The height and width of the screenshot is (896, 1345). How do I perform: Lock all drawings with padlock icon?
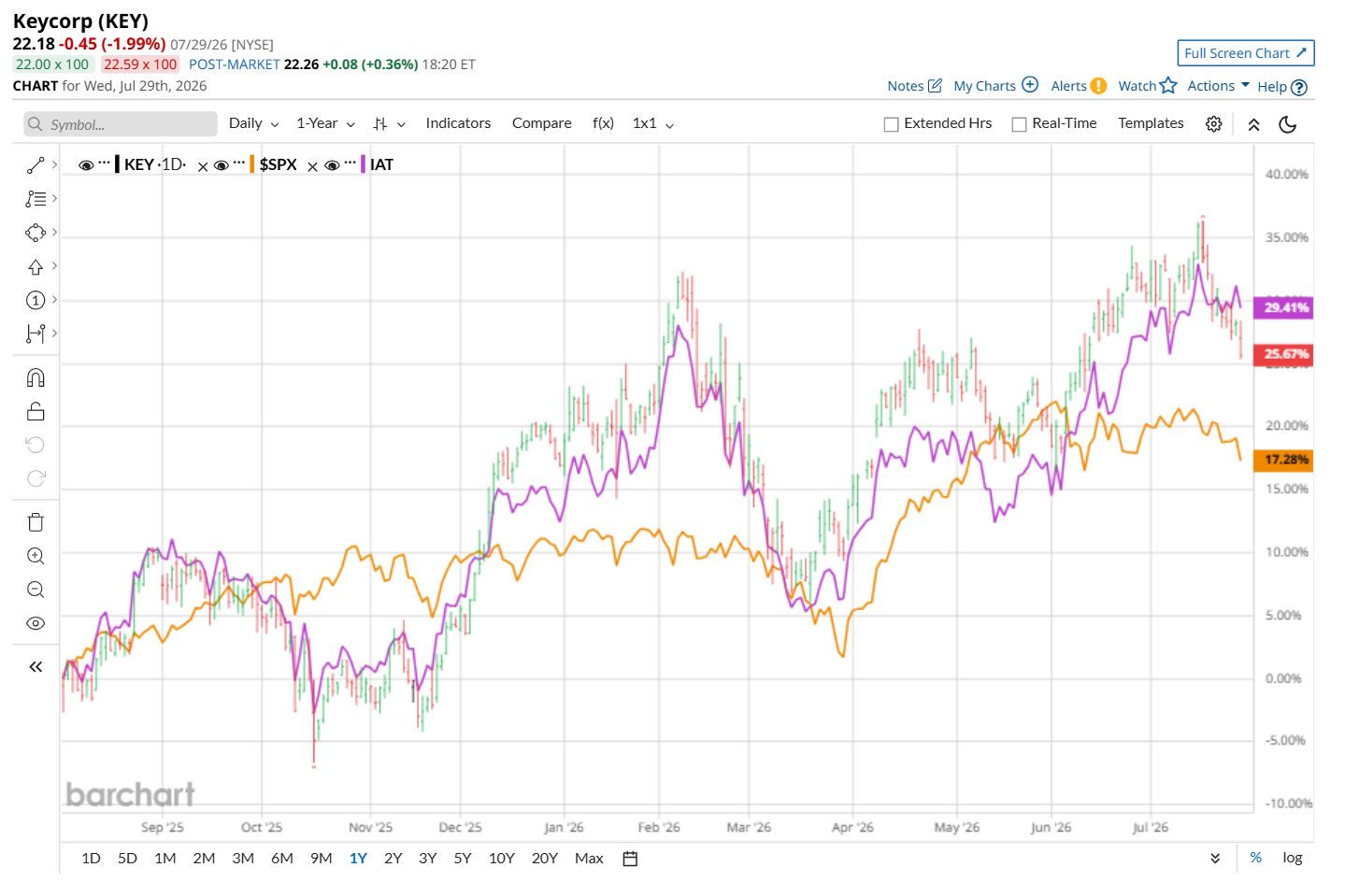36,411
